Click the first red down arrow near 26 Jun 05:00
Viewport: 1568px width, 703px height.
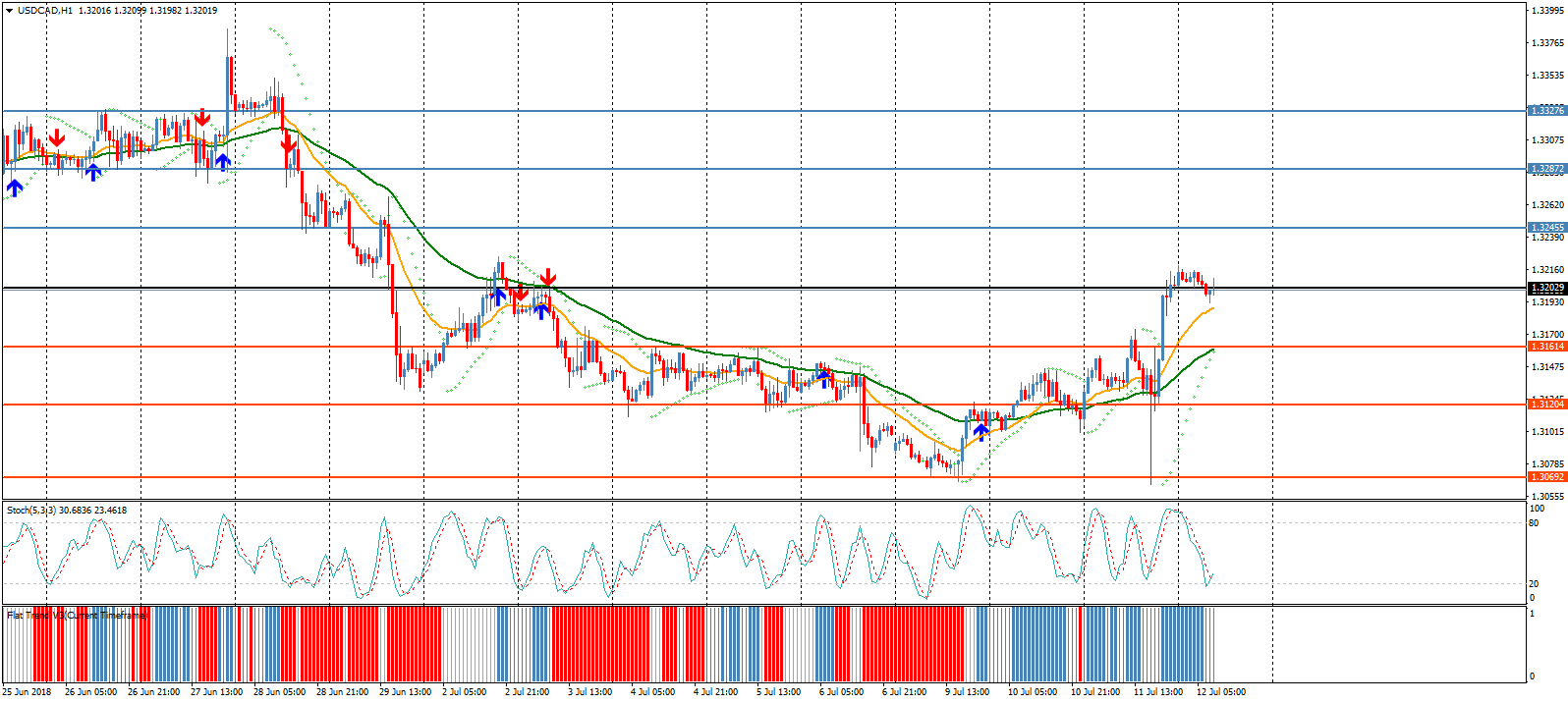57,138
